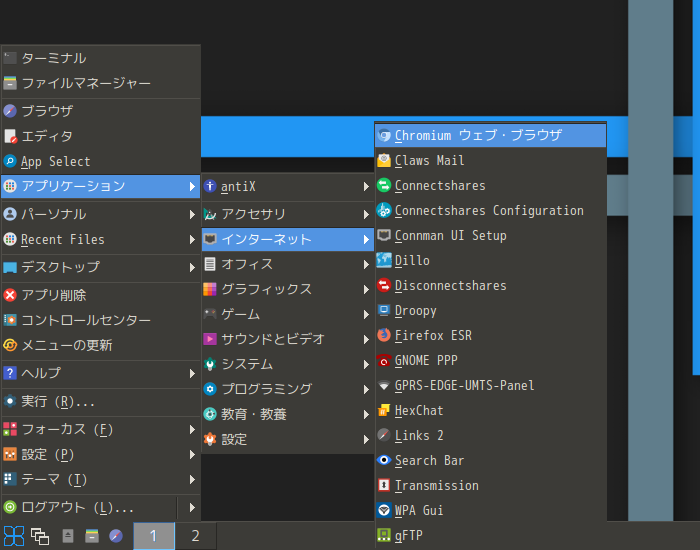Viewport: 700px width, 550px height.
Task: Click the Search Bar eye icon
Action: click(384, 460)
